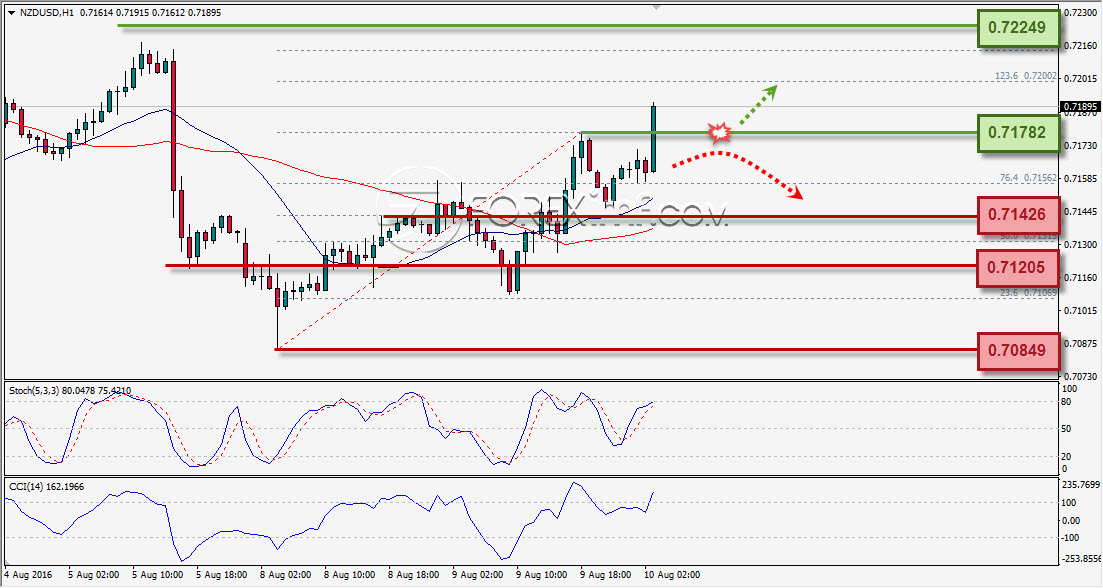The height and width of the screenshot is (588, 1103).
Task: Select the 0.71205 support level label
Action: coord(1017,267)
